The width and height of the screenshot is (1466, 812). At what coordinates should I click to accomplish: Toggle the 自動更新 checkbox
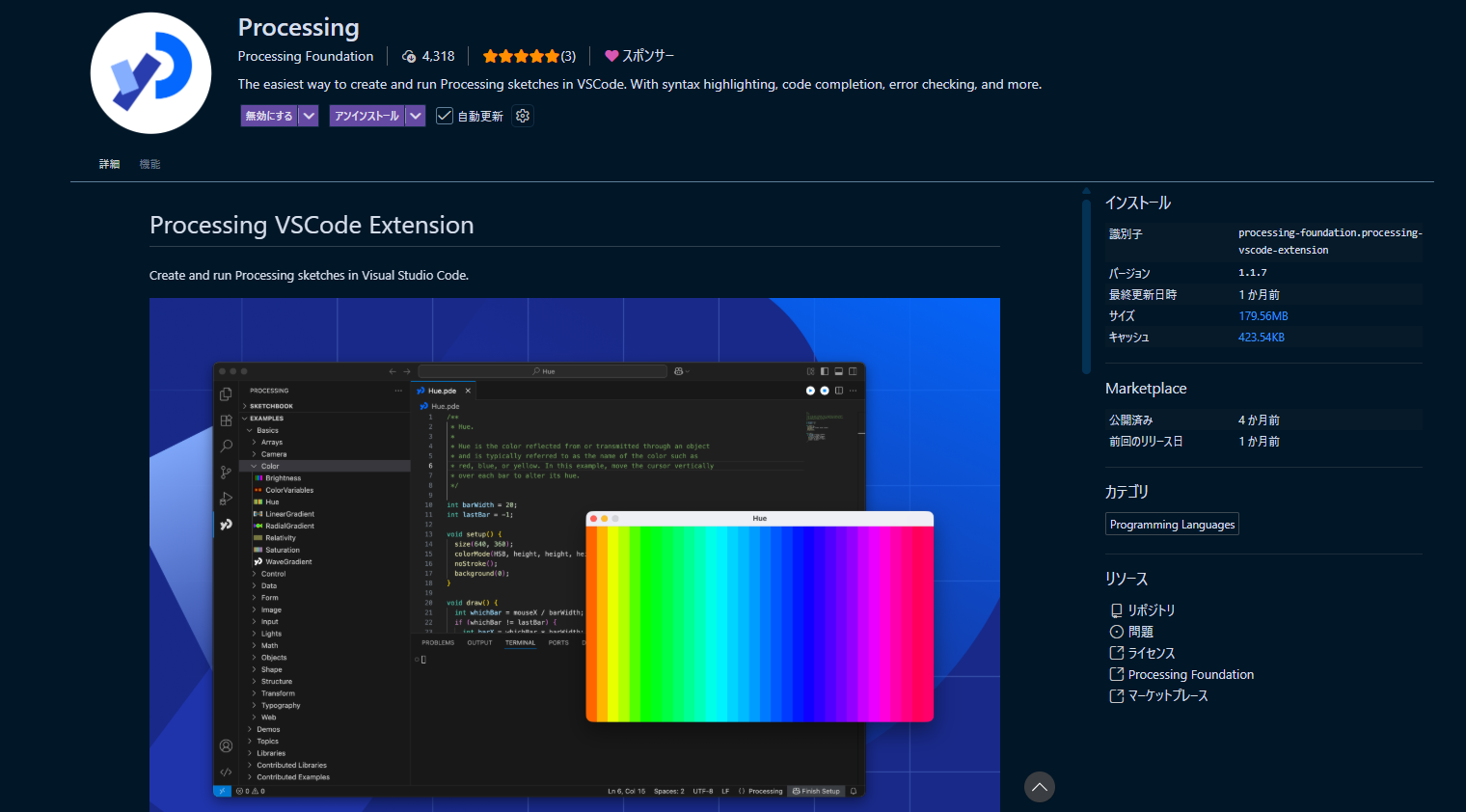click(x=445, y=116)
